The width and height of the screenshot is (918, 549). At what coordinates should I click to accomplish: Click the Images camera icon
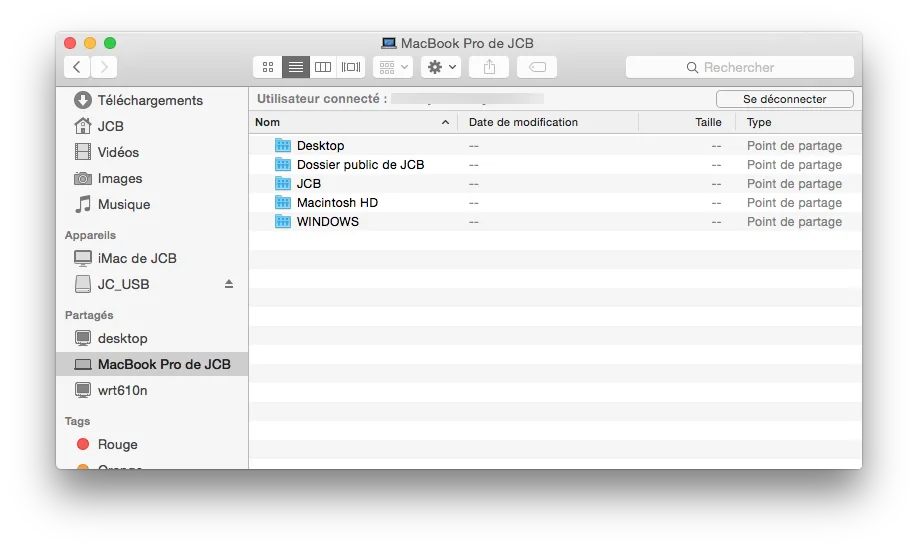[83, 178]
